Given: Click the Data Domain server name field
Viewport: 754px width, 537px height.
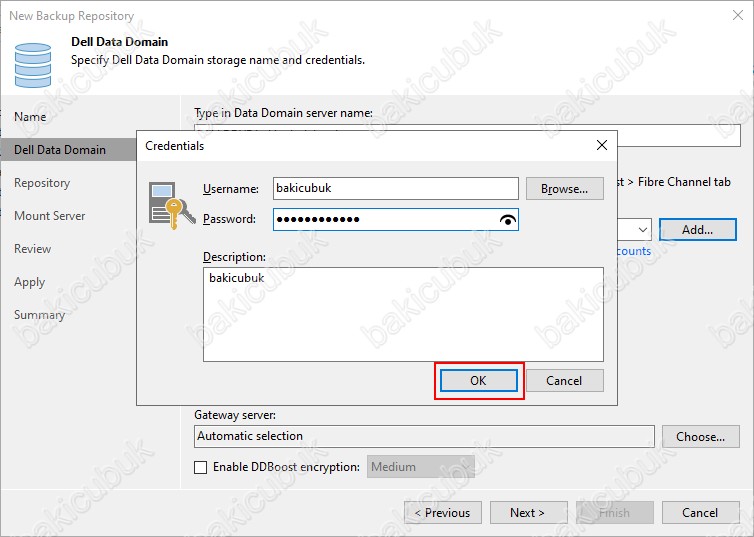Looking at the screenshot, I should 679,136.
